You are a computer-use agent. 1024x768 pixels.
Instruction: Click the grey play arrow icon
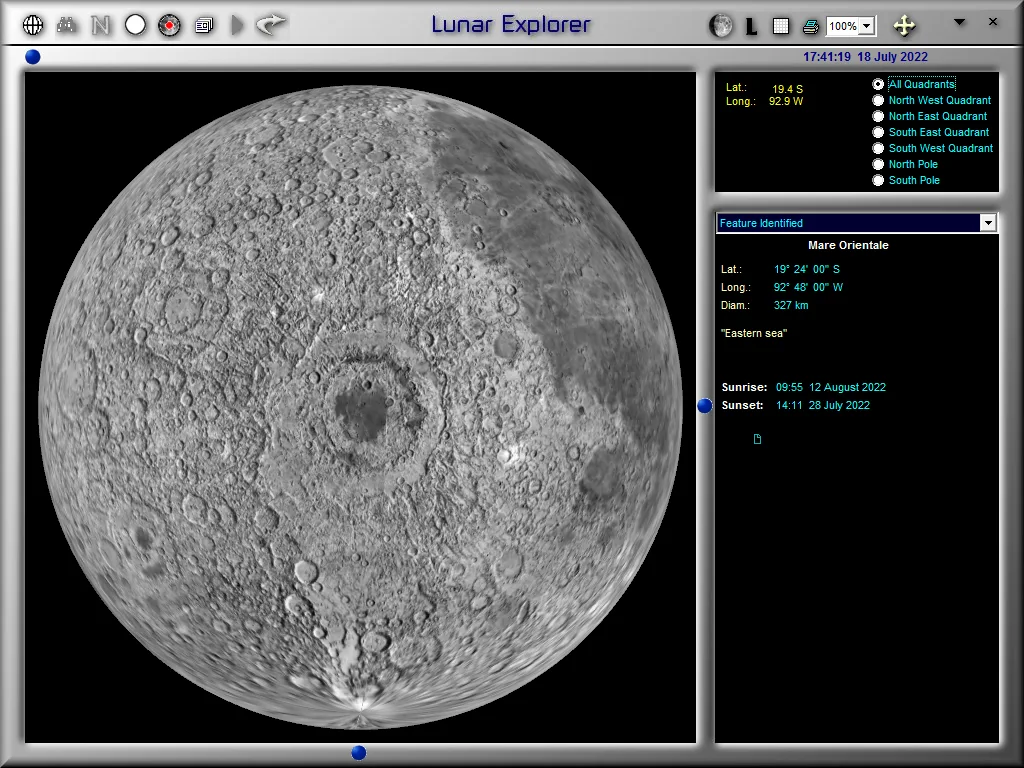click(237, 25)
